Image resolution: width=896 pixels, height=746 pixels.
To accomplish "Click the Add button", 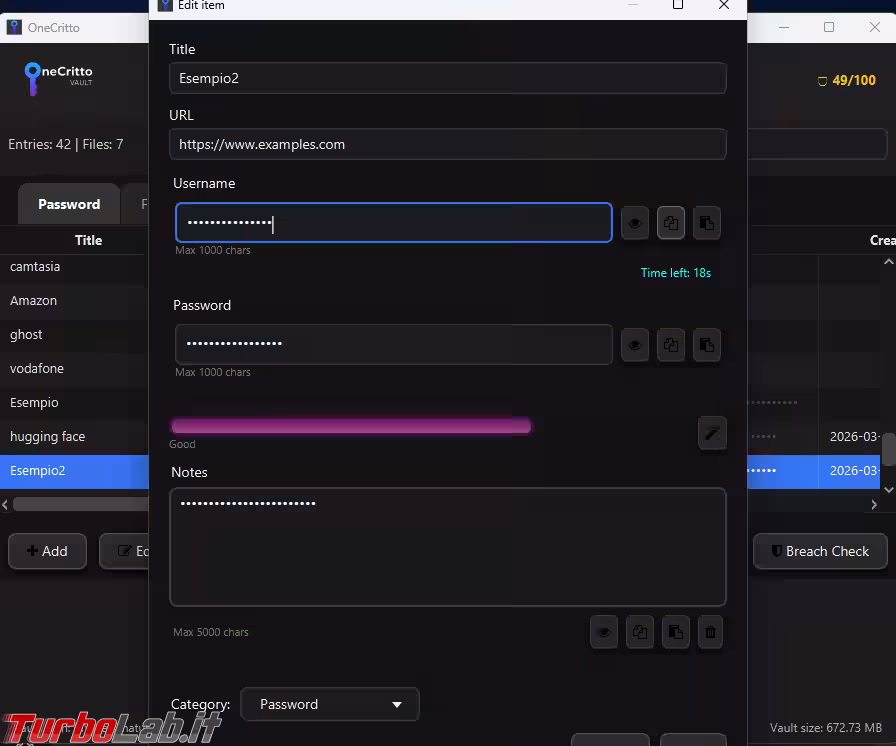I will point(47,551).
